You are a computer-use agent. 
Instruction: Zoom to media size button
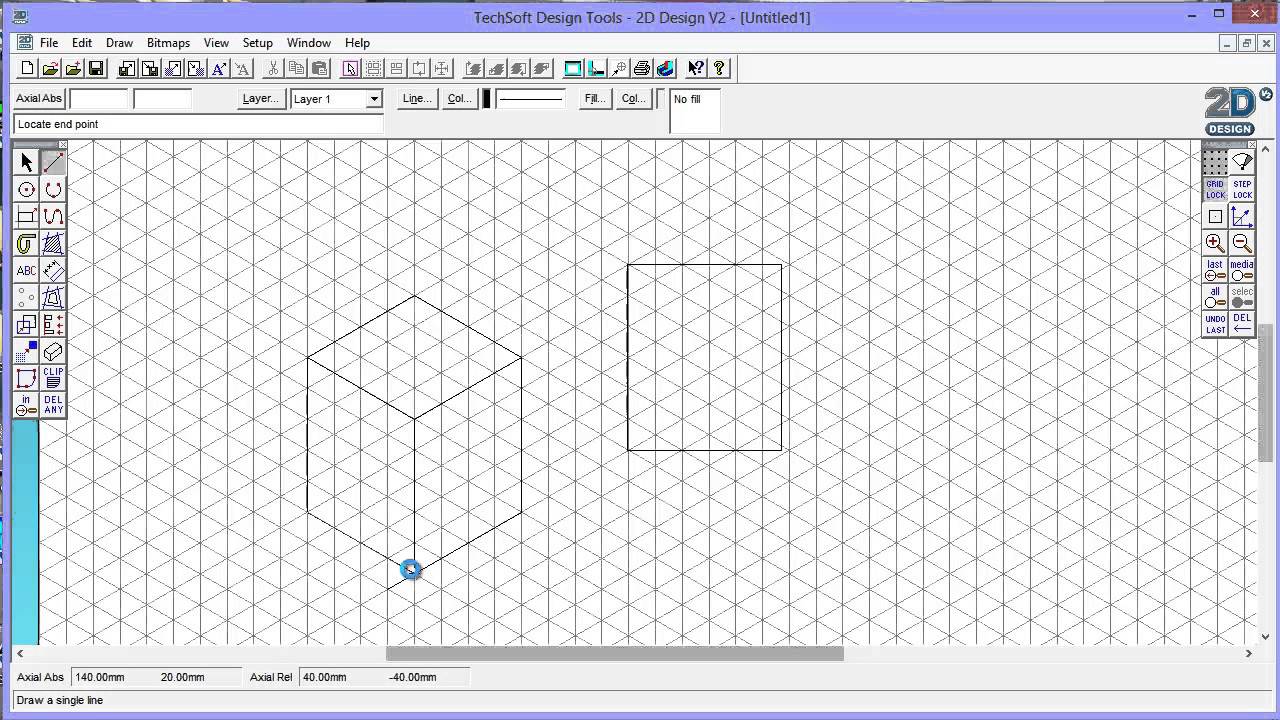tap(1242, 270)
